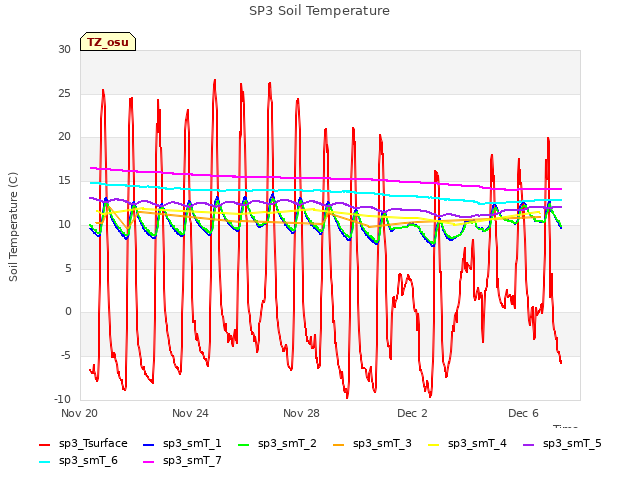Click the purple sp3_smT_5 legend swatch
640x480 pixels.
(529, 444)
